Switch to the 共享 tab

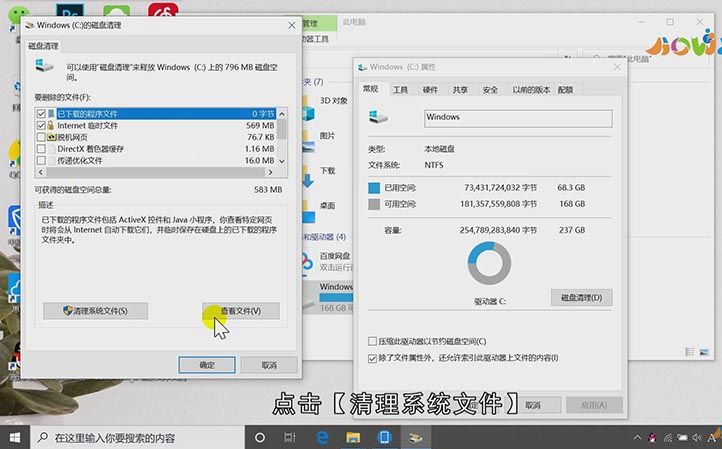point(460,90)
